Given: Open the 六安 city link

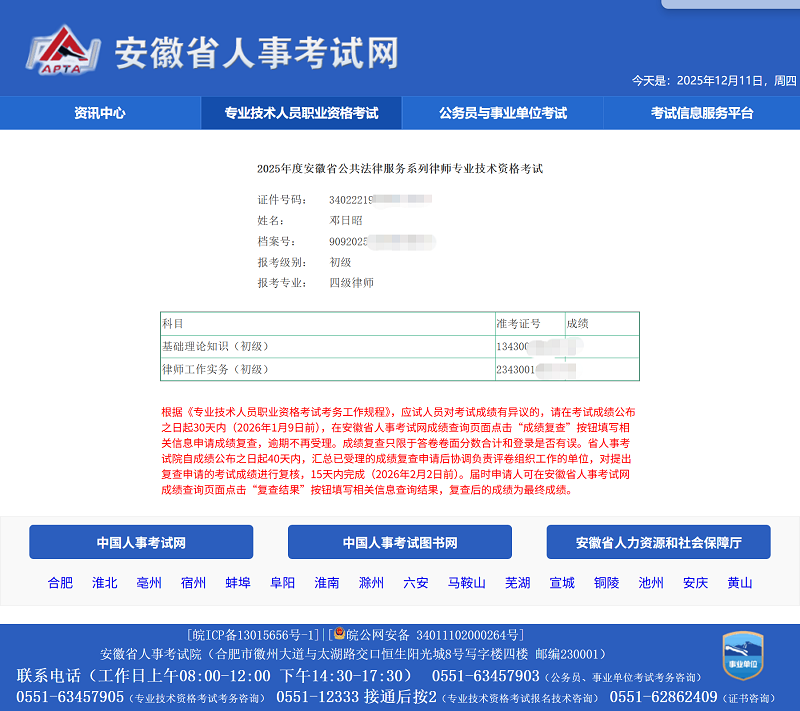Looking at the screenshot, I should (x=416, y=583).
